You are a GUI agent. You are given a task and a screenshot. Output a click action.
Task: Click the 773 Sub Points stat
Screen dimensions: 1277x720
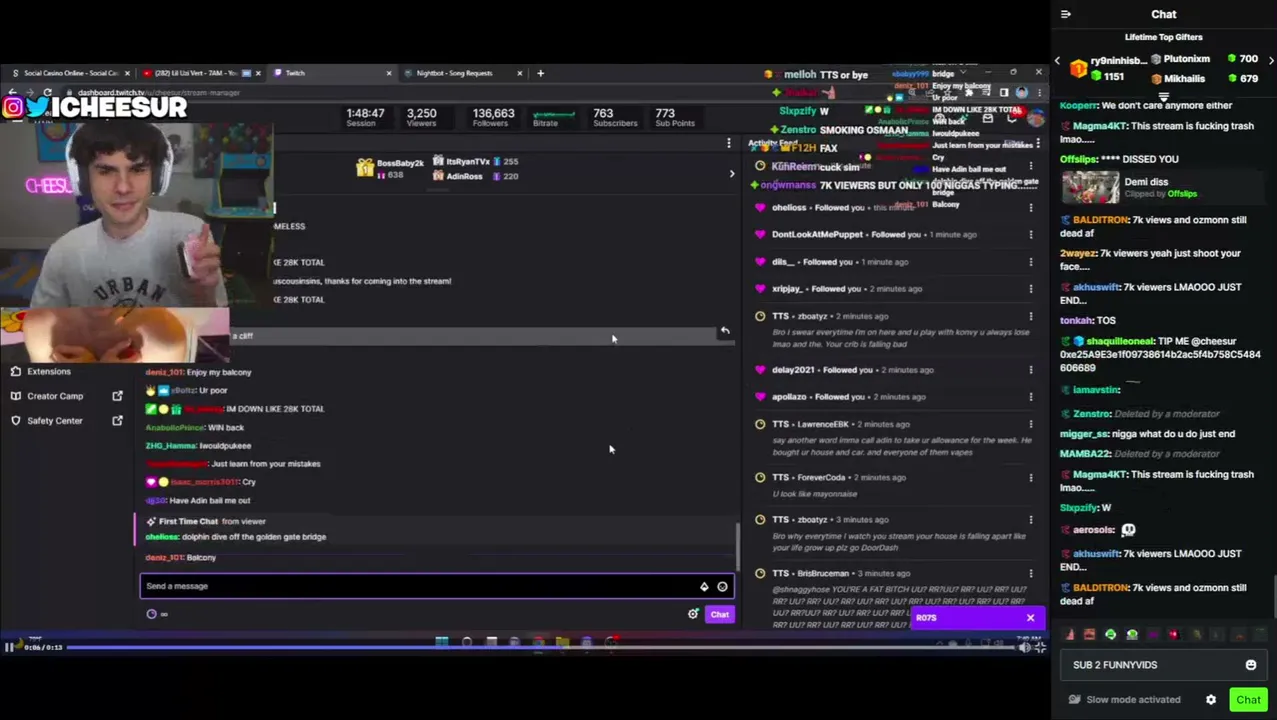point(674,117)
